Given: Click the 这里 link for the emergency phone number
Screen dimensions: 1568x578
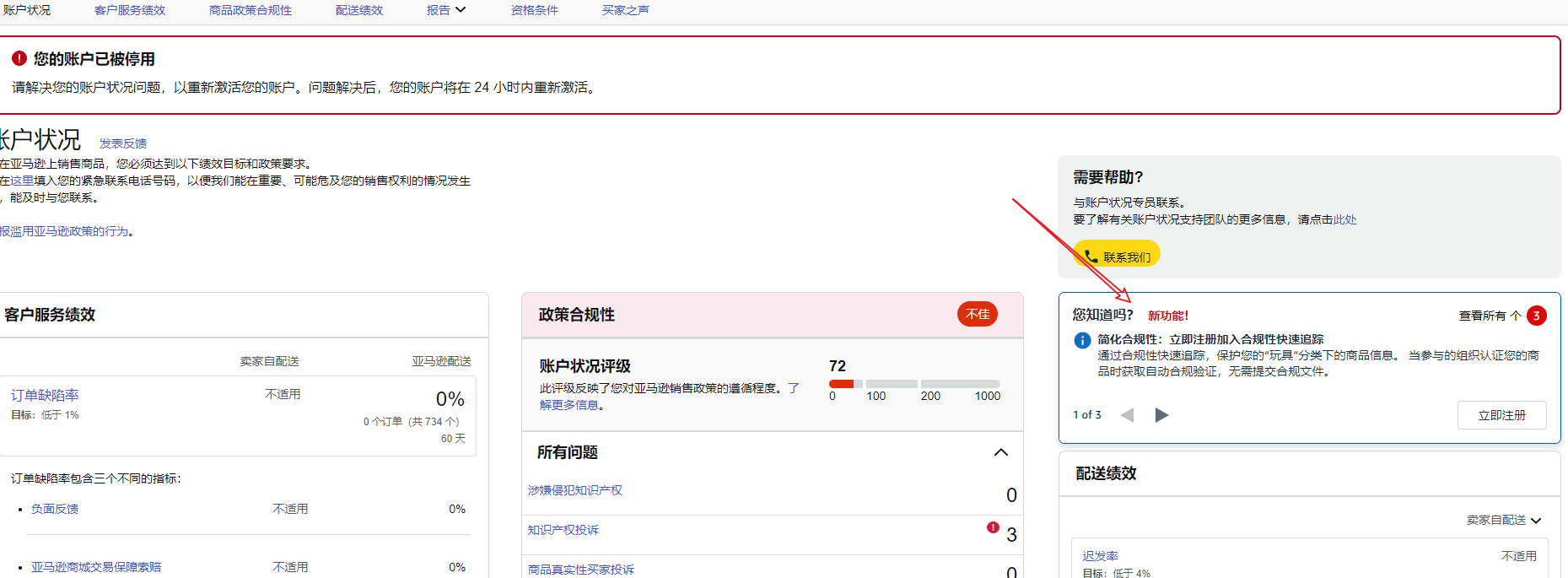Looking at the screenshot, I should pyautogui.click(x=22, y=181).
